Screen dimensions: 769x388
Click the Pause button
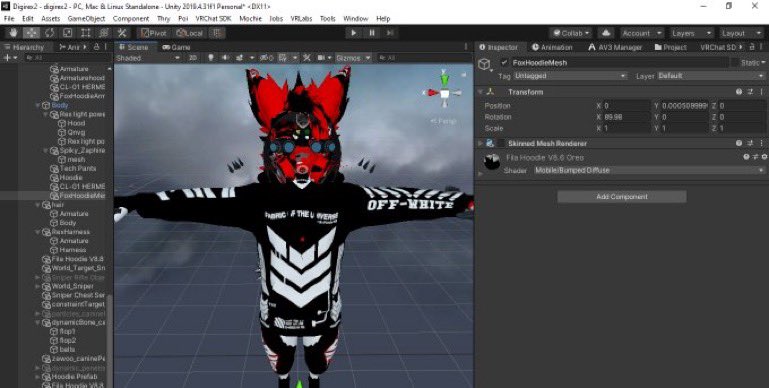(x=372, y=33)
